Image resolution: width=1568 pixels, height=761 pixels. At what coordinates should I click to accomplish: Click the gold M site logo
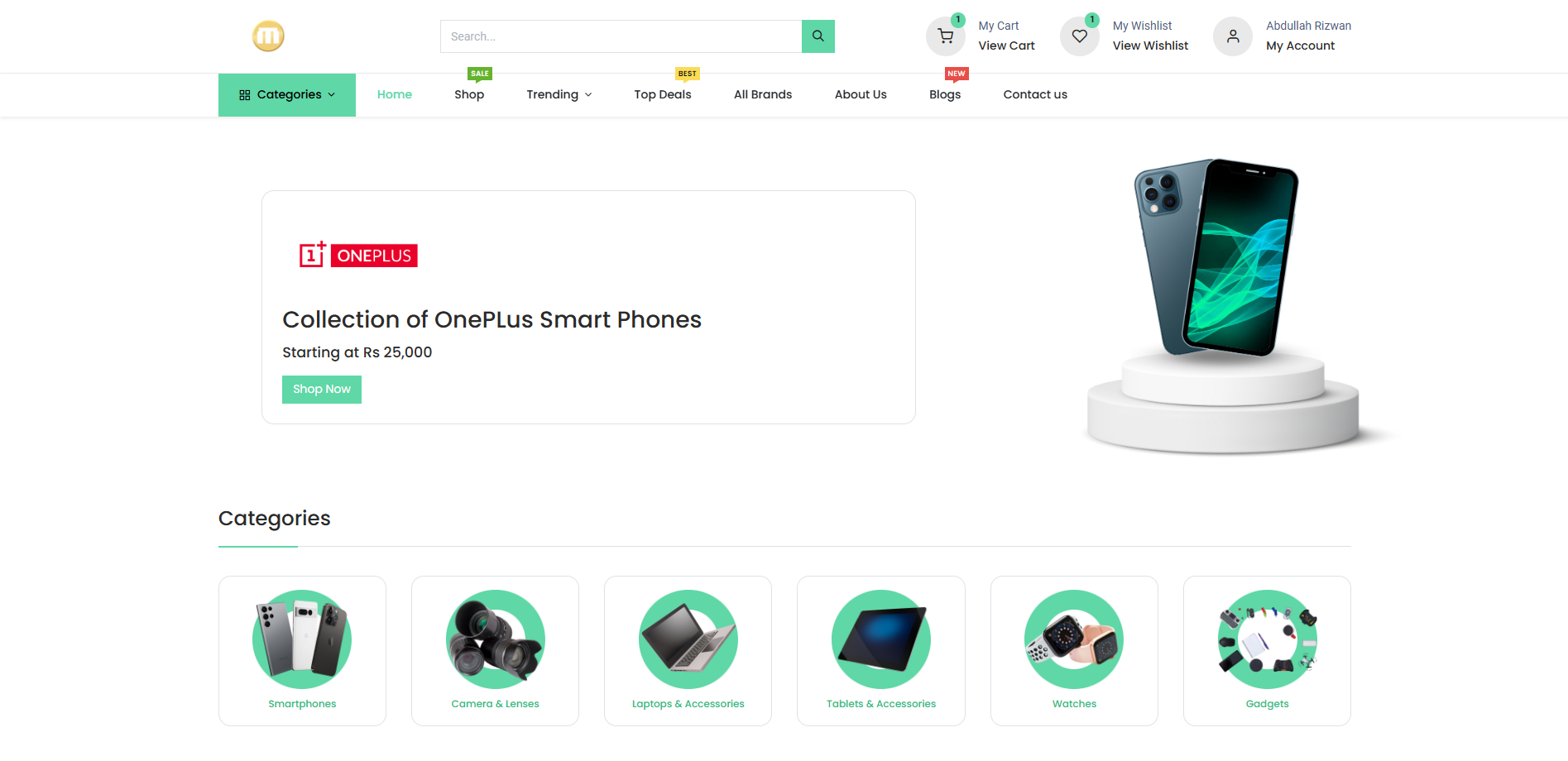click(x=268, y=36)
